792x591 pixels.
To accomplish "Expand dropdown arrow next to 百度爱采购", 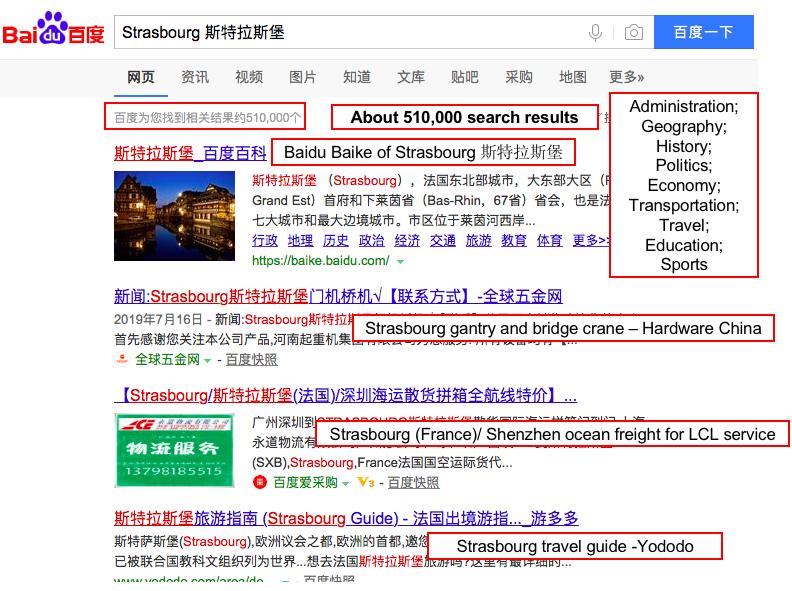I will (345, 484).
